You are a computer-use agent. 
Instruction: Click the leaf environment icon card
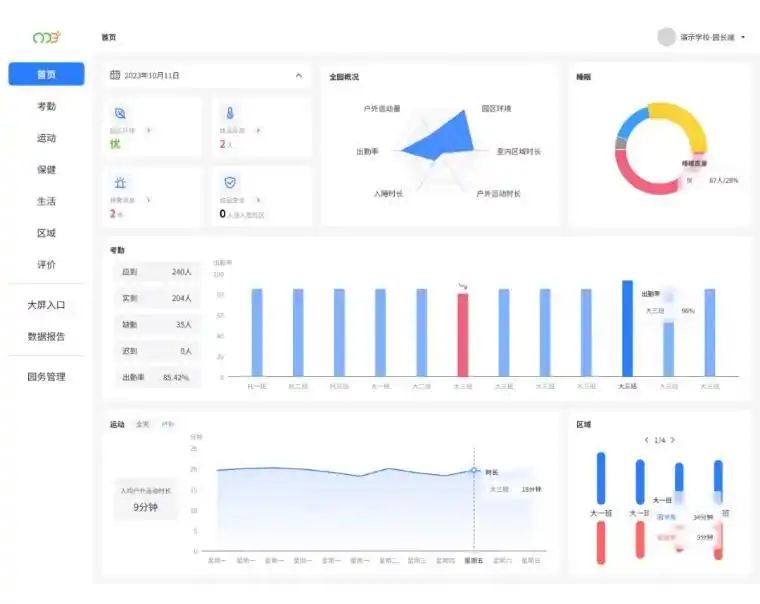coord(121,114)
